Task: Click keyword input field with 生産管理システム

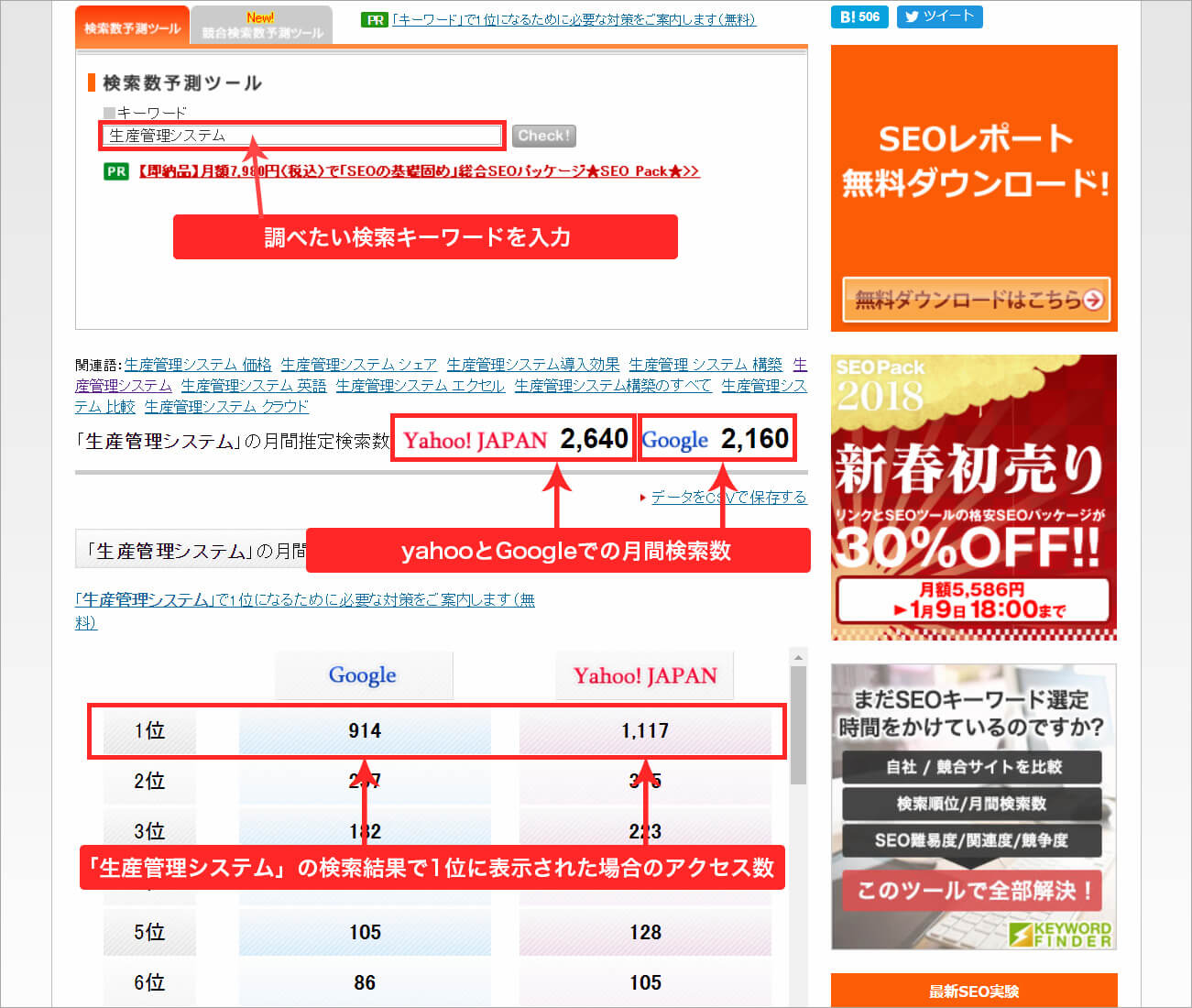Action: (302, 136)
